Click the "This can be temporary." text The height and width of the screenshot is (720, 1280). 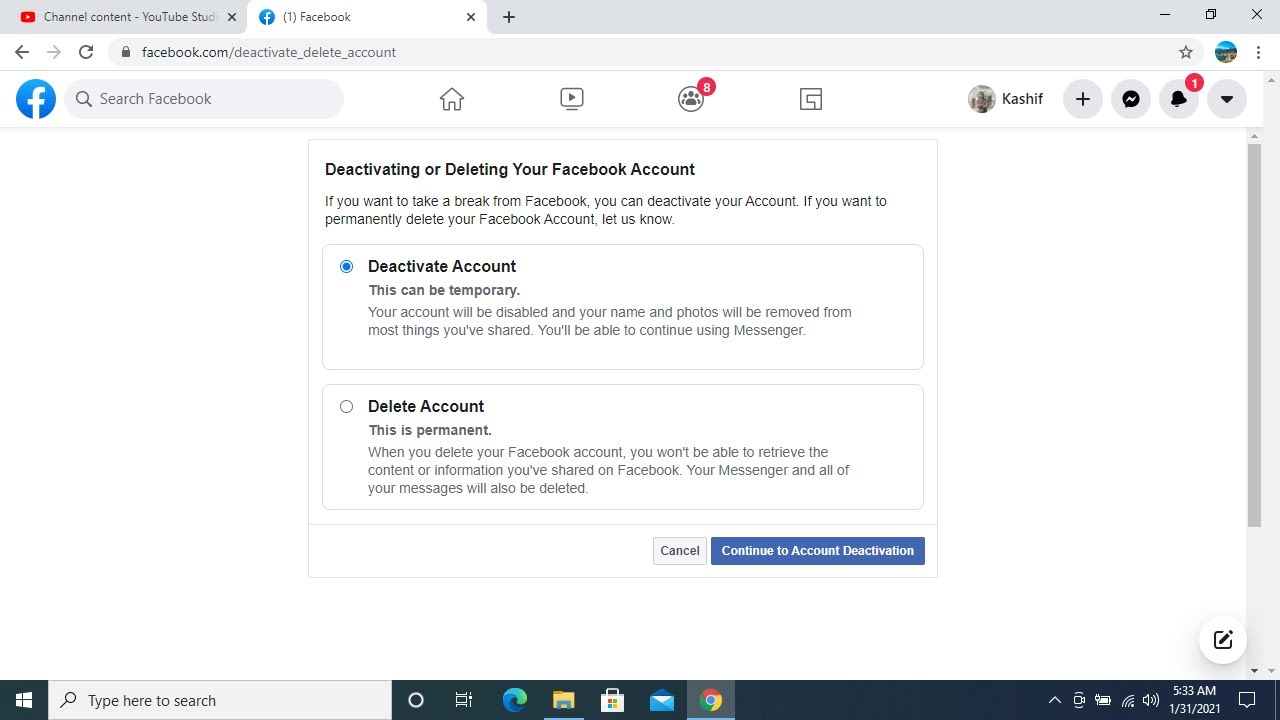click(444, 290)
